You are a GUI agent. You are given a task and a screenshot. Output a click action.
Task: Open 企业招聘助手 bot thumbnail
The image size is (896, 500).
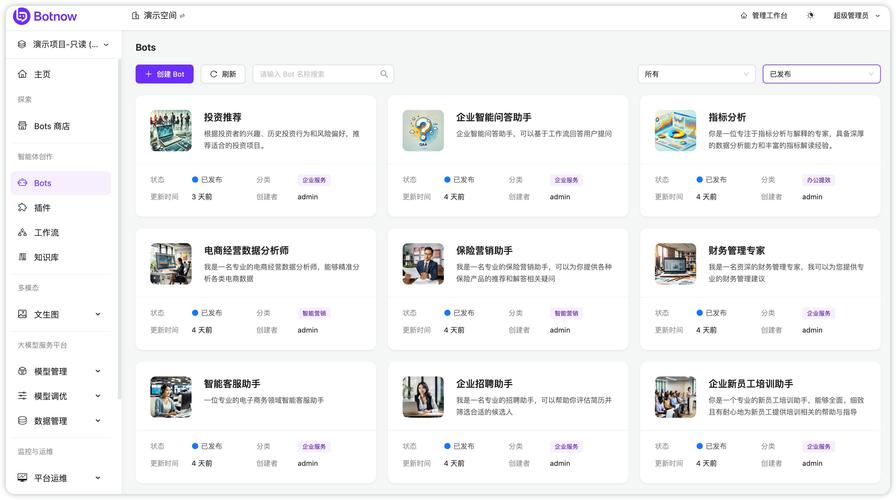coord(423,397)
